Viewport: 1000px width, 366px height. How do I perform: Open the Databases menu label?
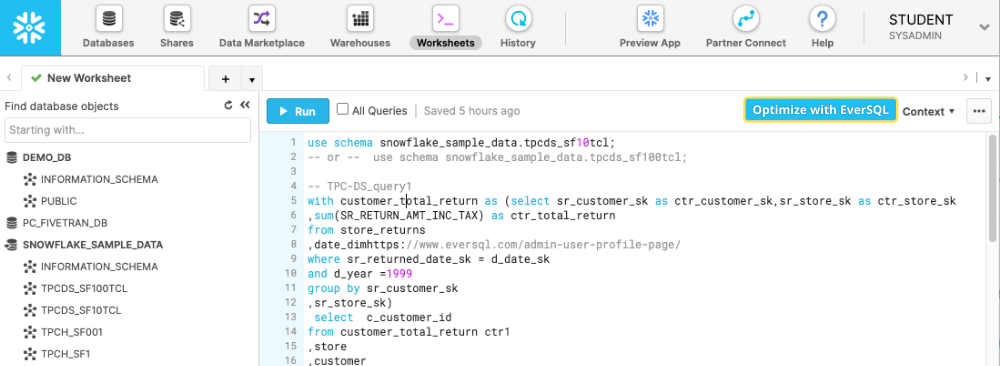(x=108, y=43)
